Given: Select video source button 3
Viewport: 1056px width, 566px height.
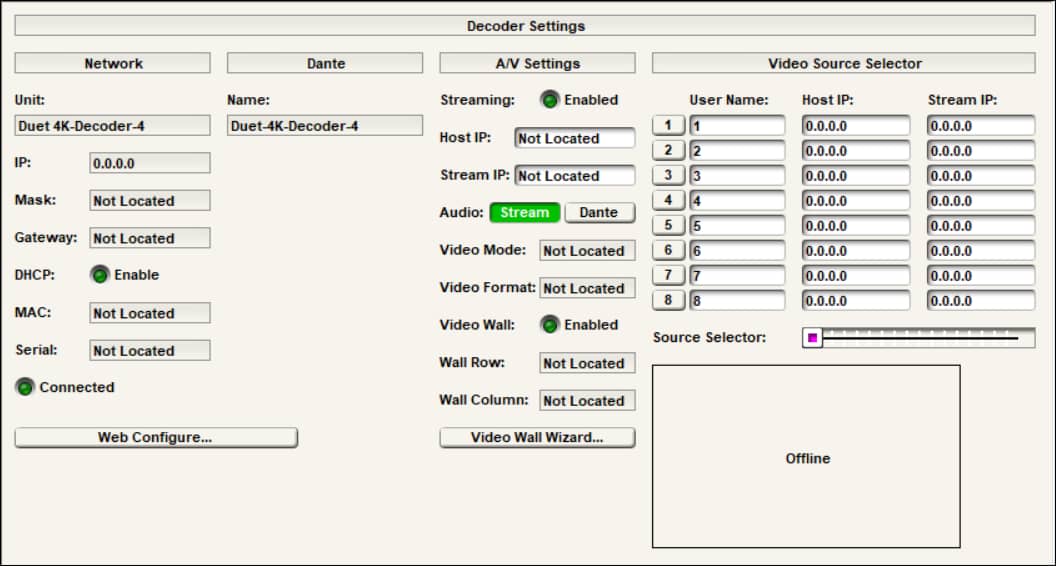Looking at the screenshot, I should (668, 175).
